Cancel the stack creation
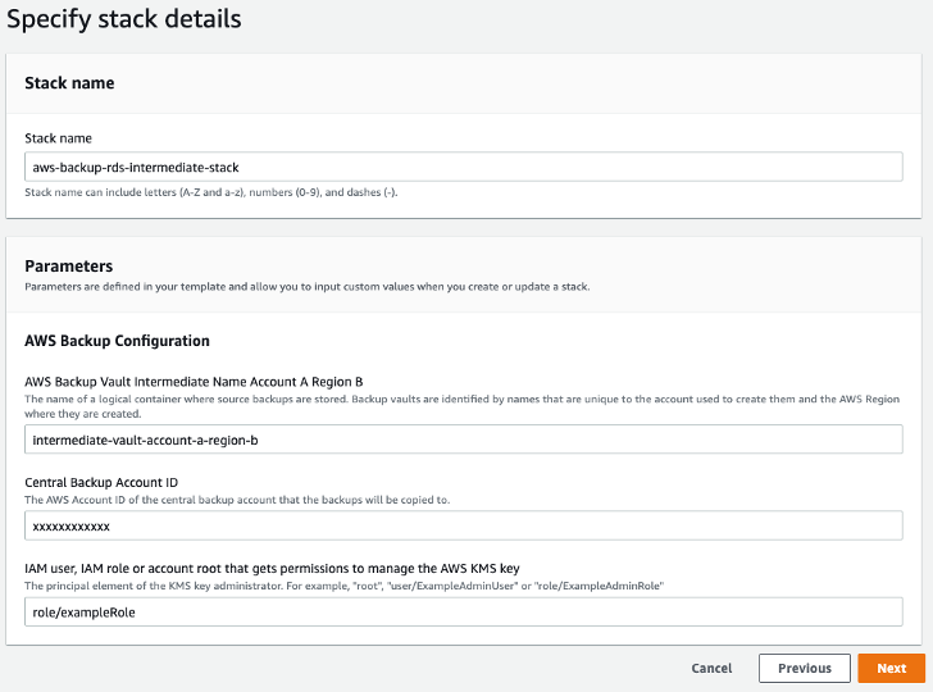The image size is (933, 693). [x=711, y=668]
